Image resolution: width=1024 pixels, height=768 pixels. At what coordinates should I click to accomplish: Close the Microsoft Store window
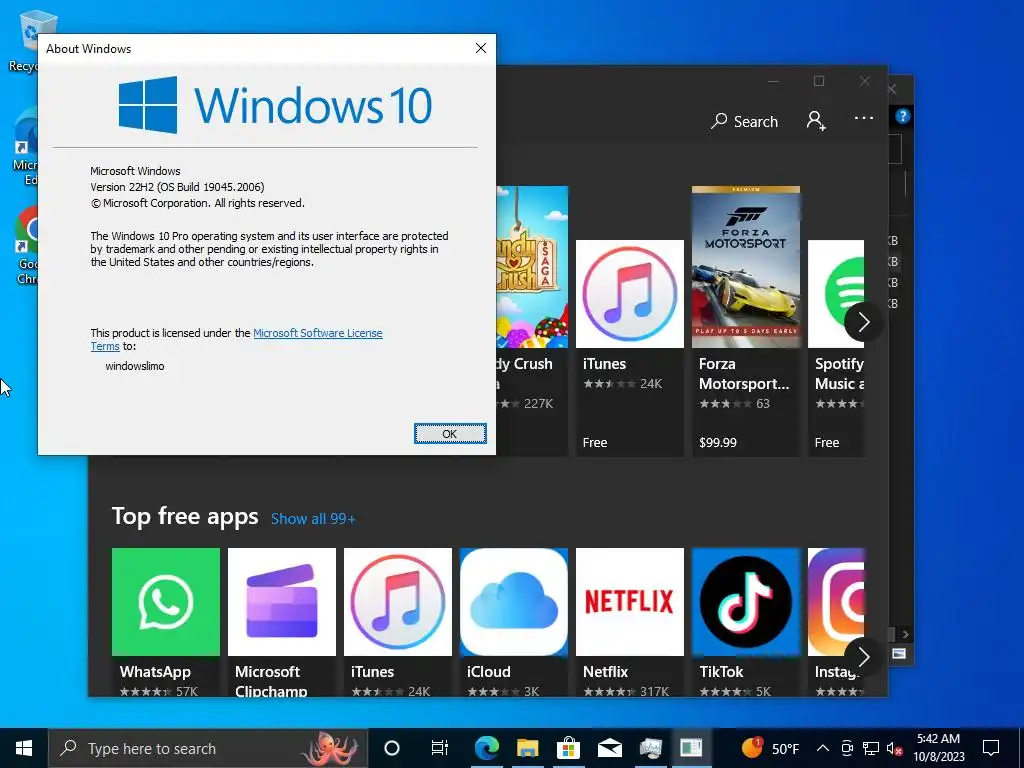865,81
